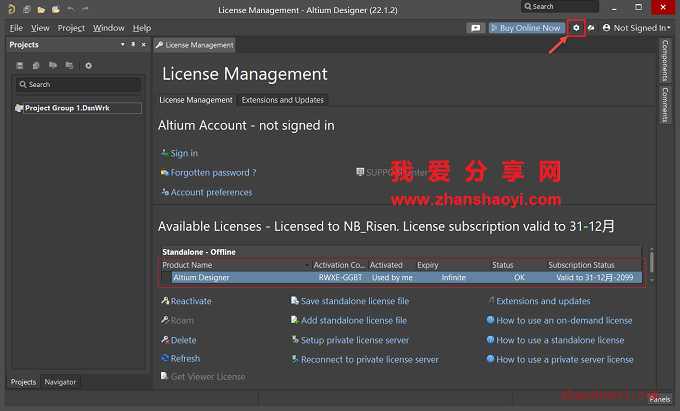Click the Open Project folder icon
Image resolution: width=680 pixels, height=411 pixels.
[x=56, y=9]
